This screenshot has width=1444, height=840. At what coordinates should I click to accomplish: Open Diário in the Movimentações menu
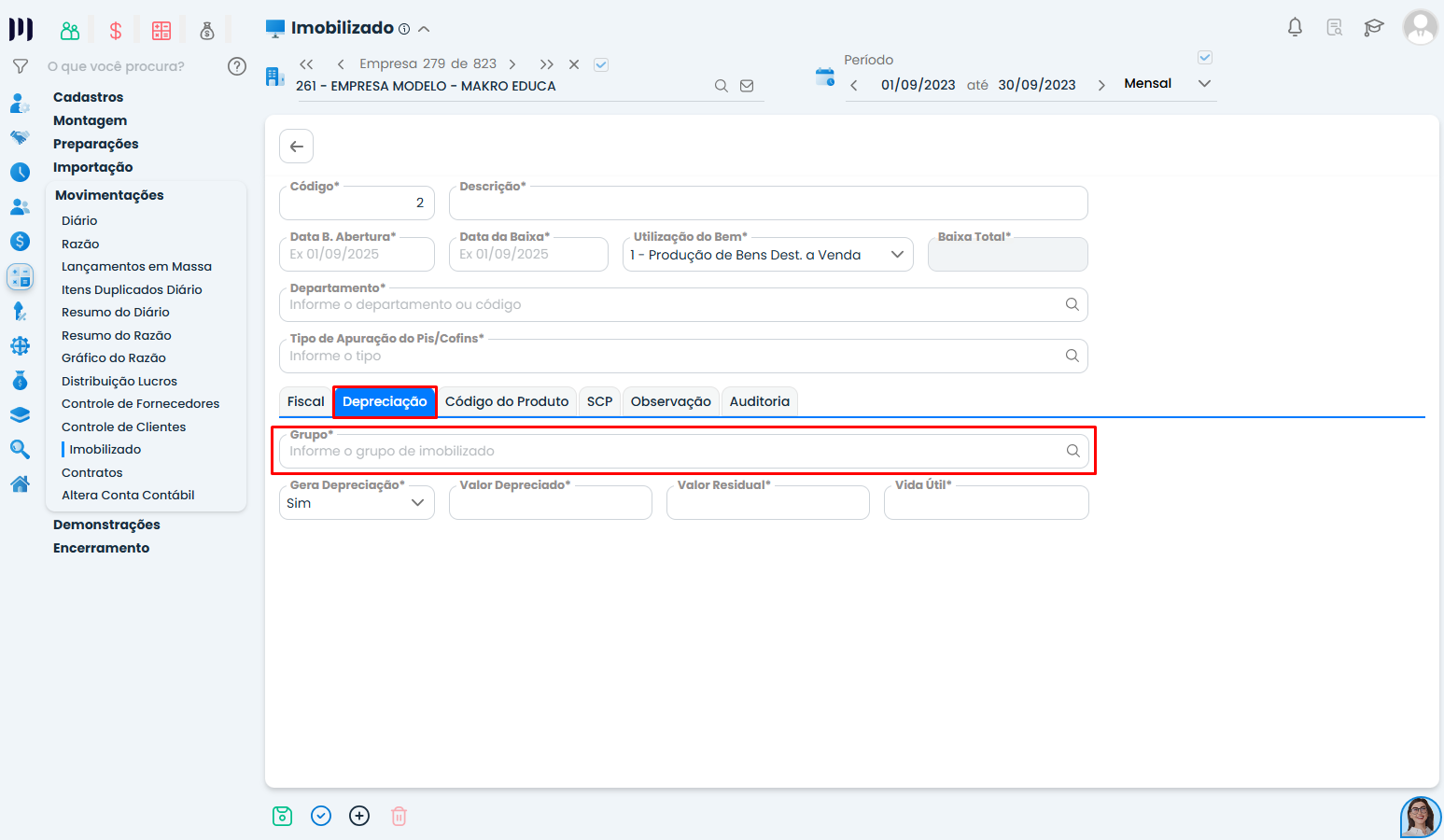click(79, 220)
